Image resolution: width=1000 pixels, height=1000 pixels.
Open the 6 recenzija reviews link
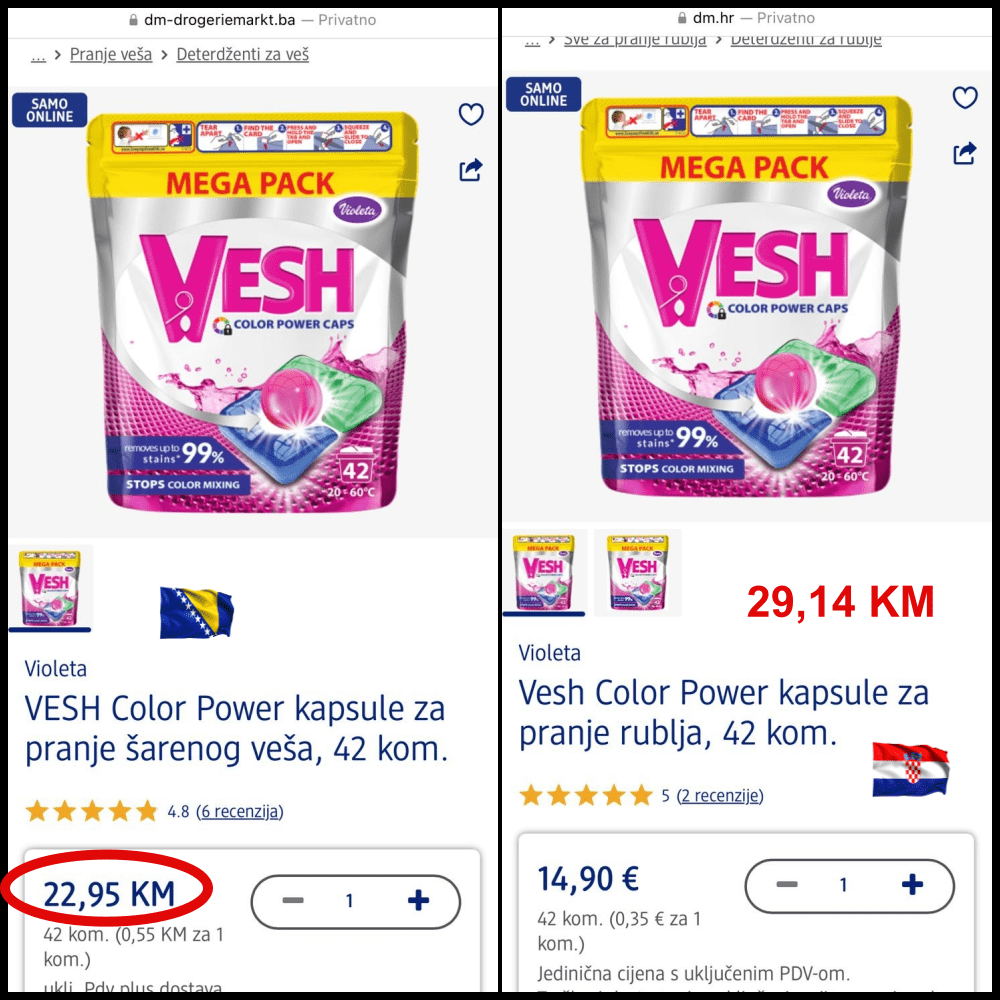coord(240,811)
